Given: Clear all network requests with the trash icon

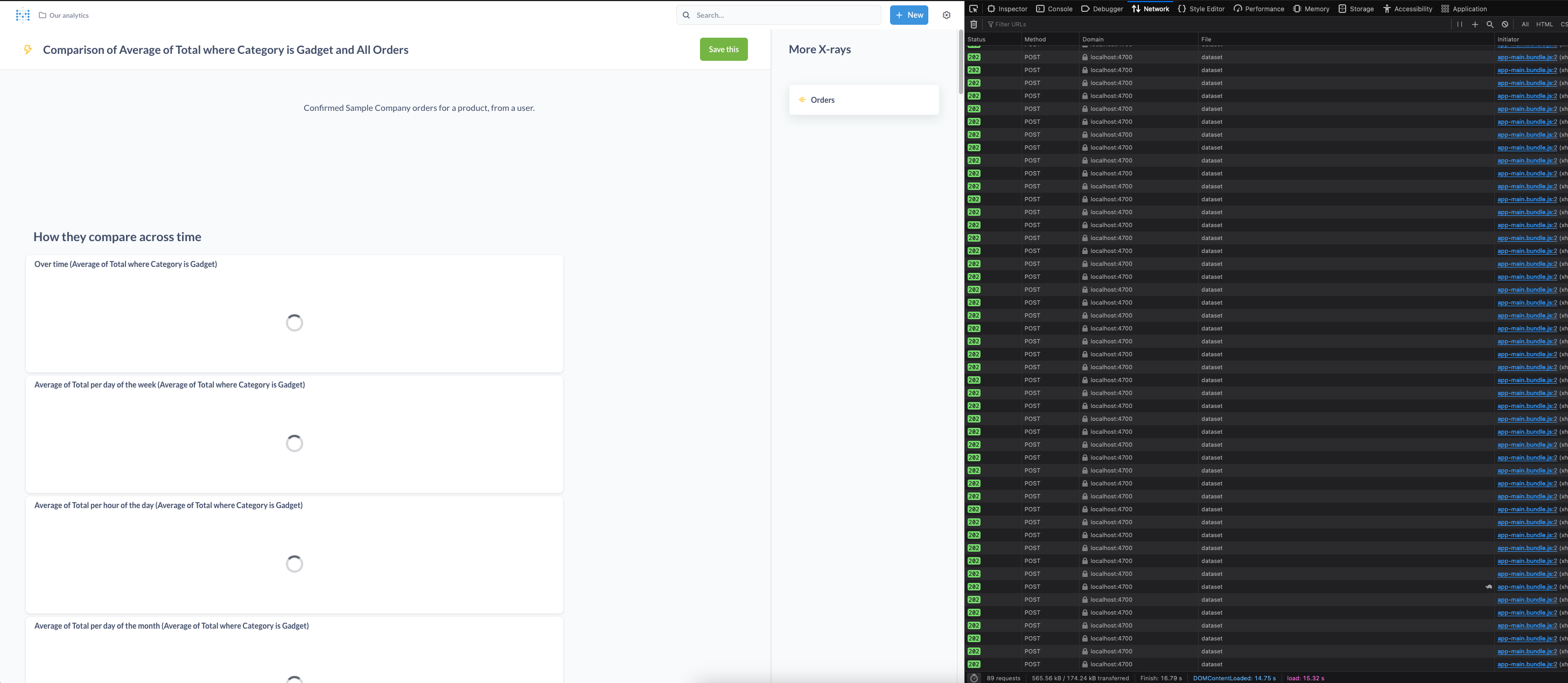Looking at the screenshot, I should (974, 24).
